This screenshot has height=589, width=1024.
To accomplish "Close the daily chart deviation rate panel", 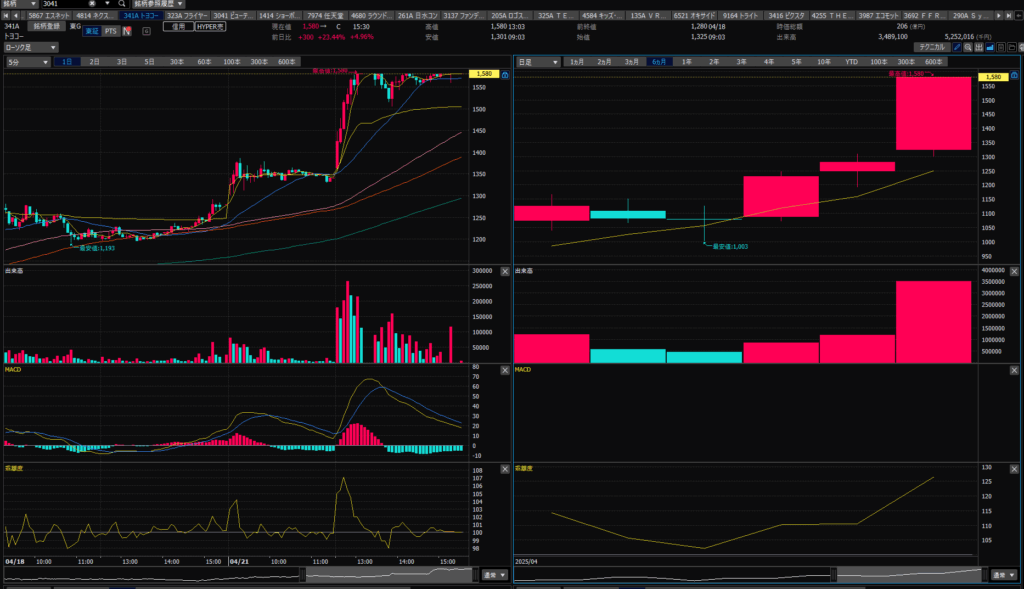I will click(x=1014, y=469).
